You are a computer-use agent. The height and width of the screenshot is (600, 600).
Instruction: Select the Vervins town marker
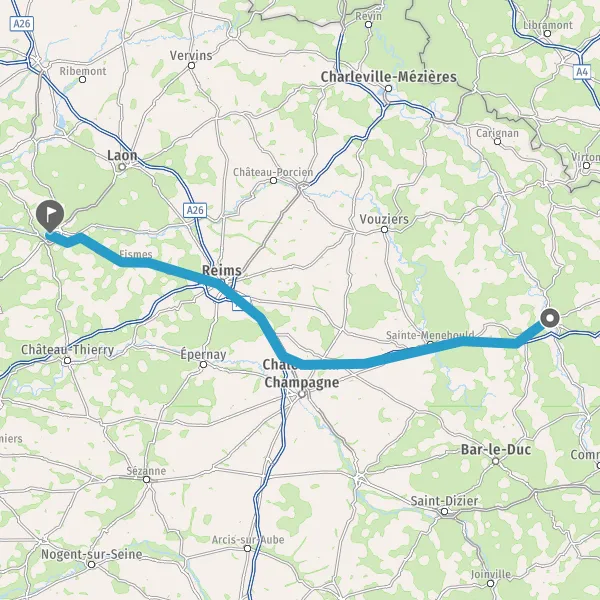point(191,65)
